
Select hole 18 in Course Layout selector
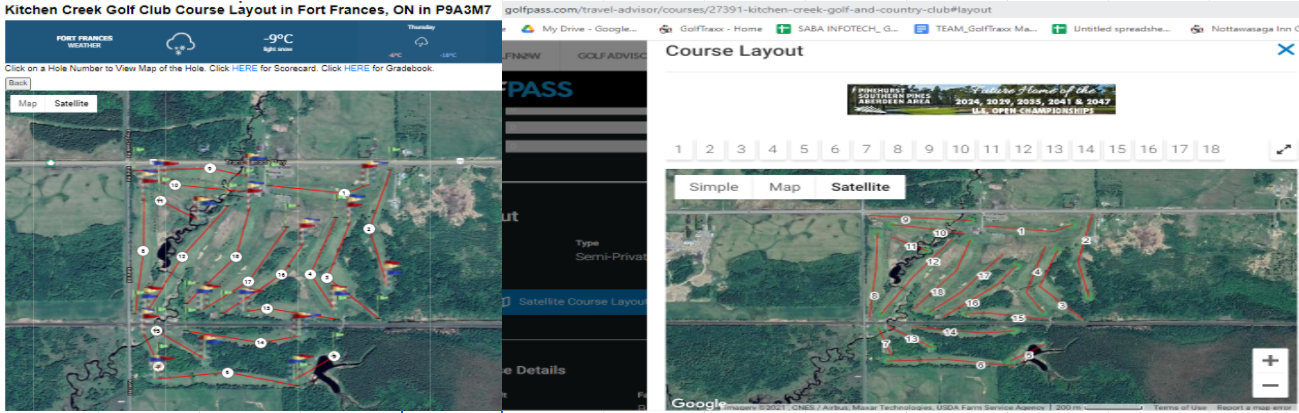(1211, 149)
